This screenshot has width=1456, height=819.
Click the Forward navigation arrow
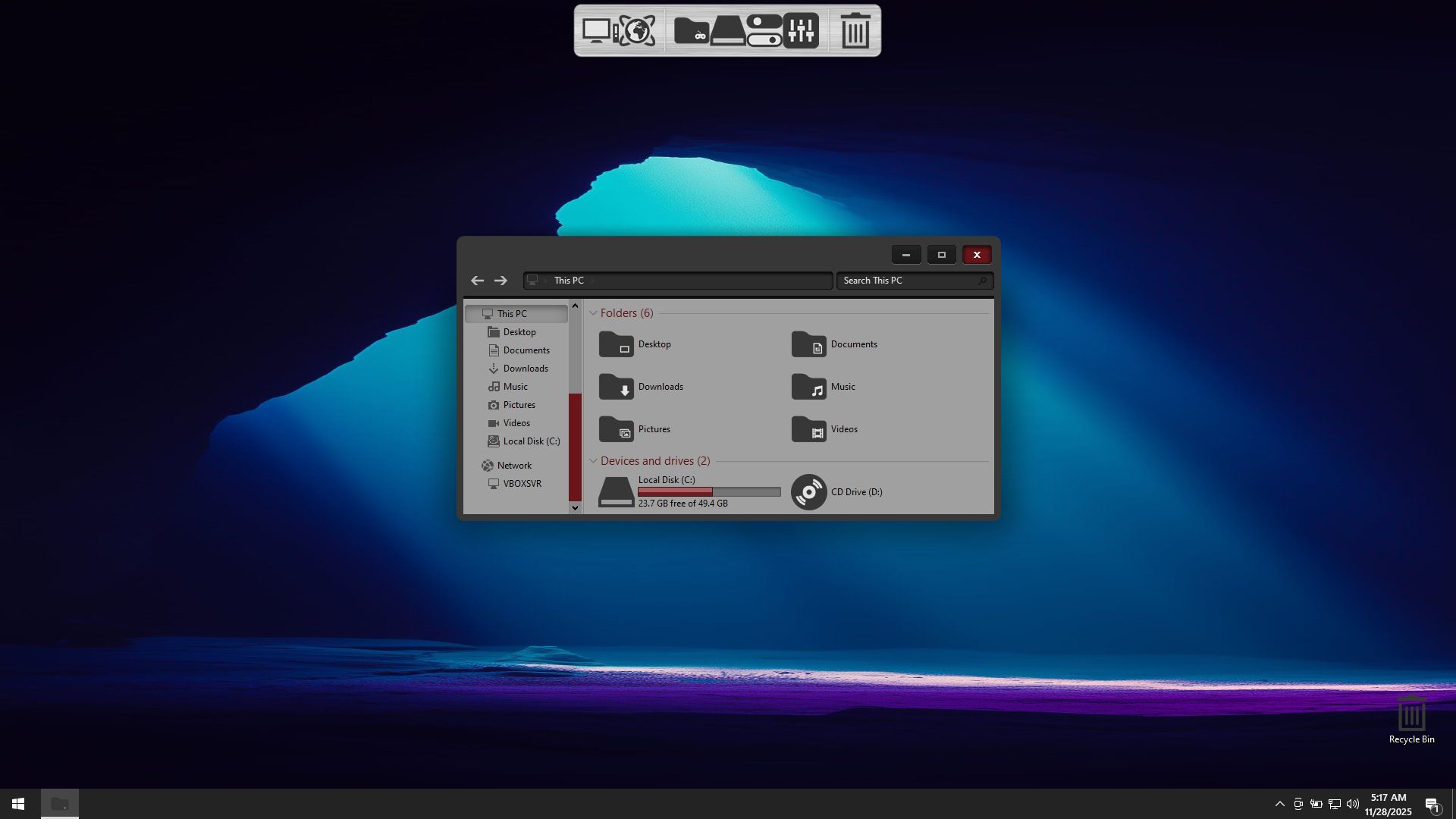(x=500, y=281)
